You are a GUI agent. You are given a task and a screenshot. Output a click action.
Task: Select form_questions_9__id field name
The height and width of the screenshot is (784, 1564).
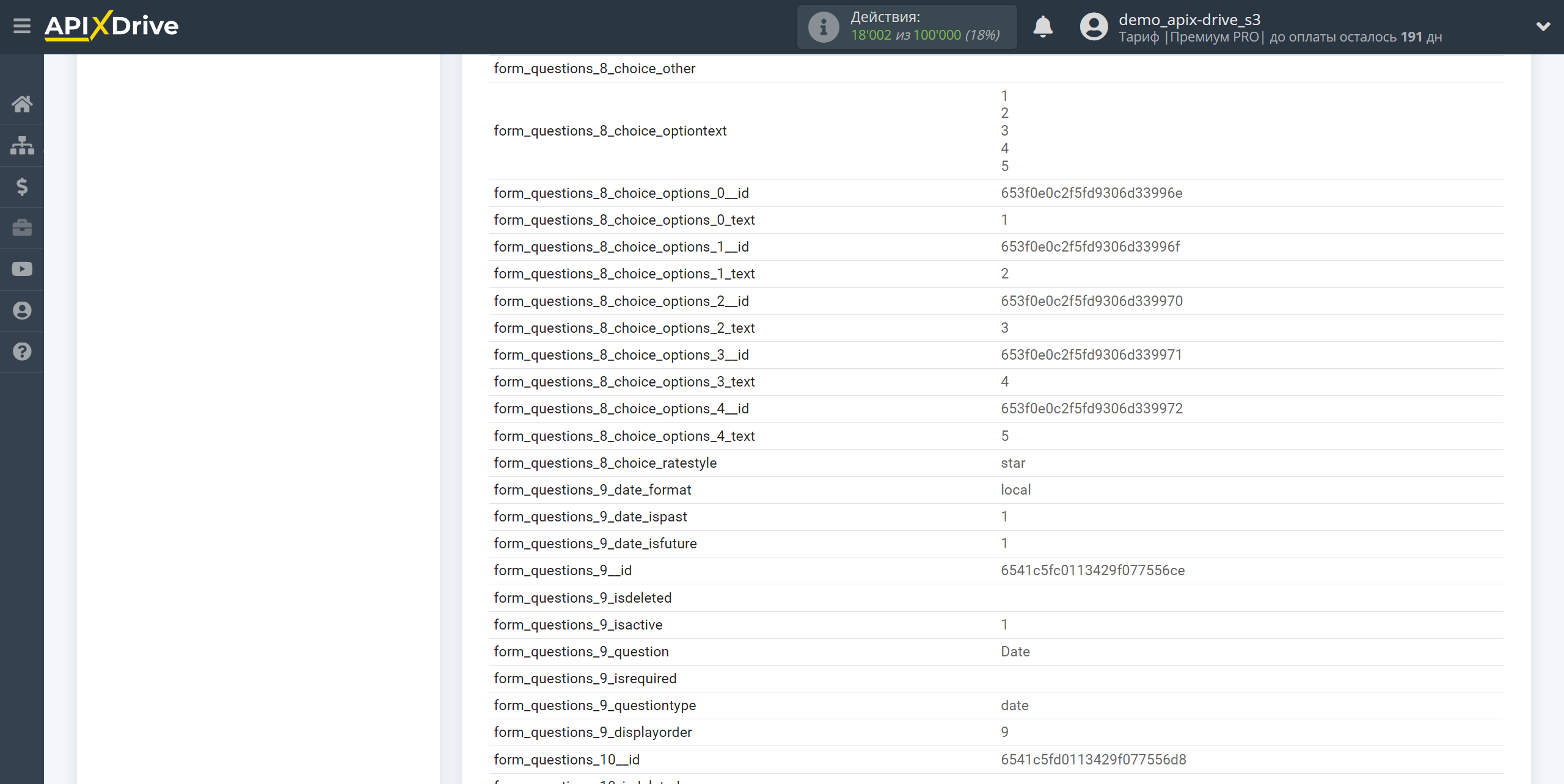point(563,571)
